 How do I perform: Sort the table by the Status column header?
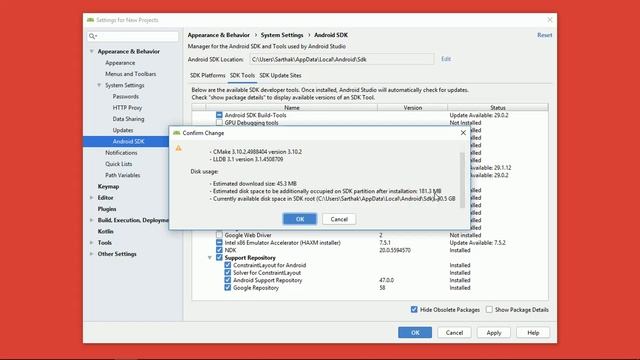pos(498,108)
